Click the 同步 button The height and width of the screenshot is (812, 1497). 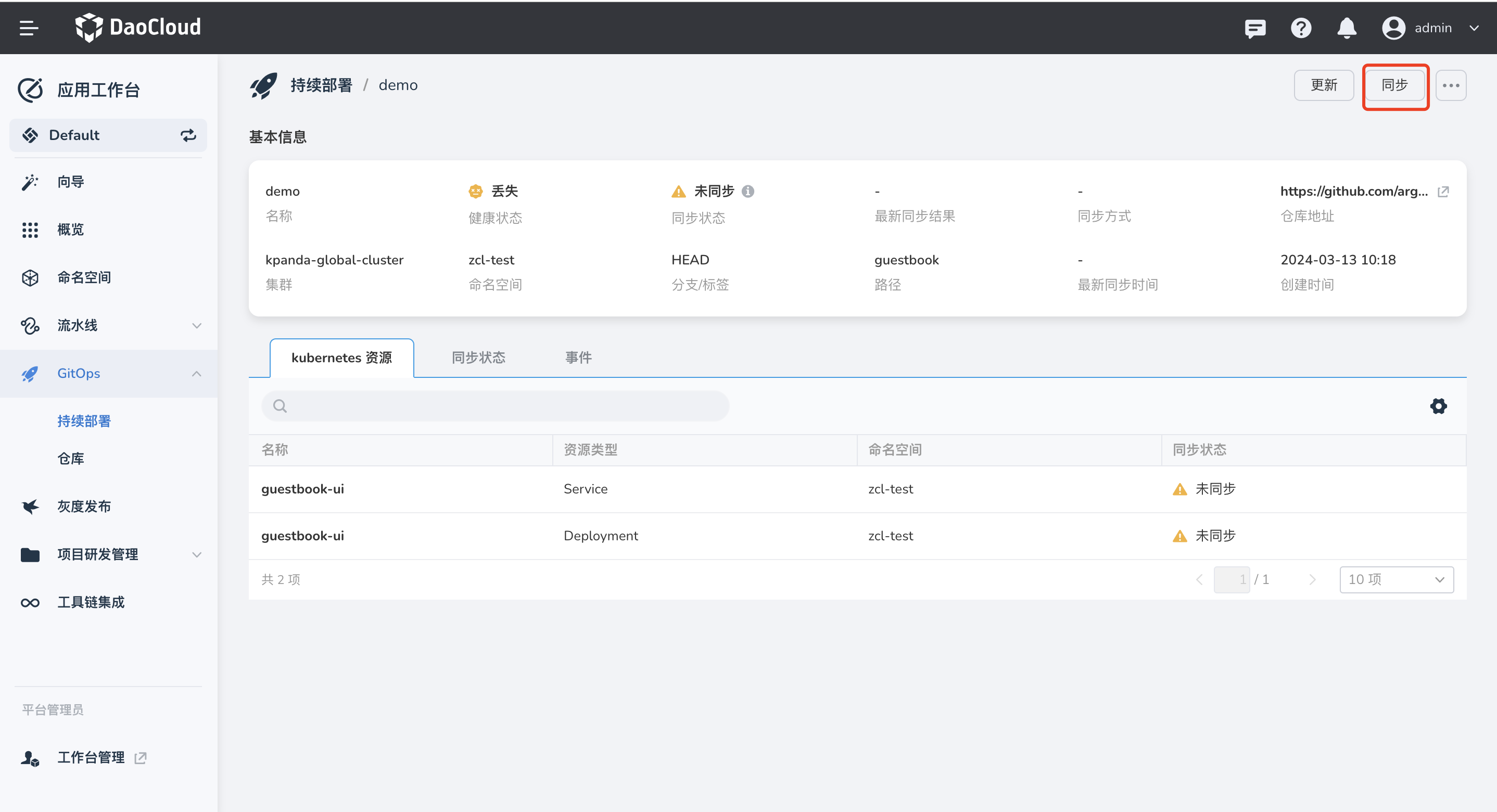[1394, 85]
